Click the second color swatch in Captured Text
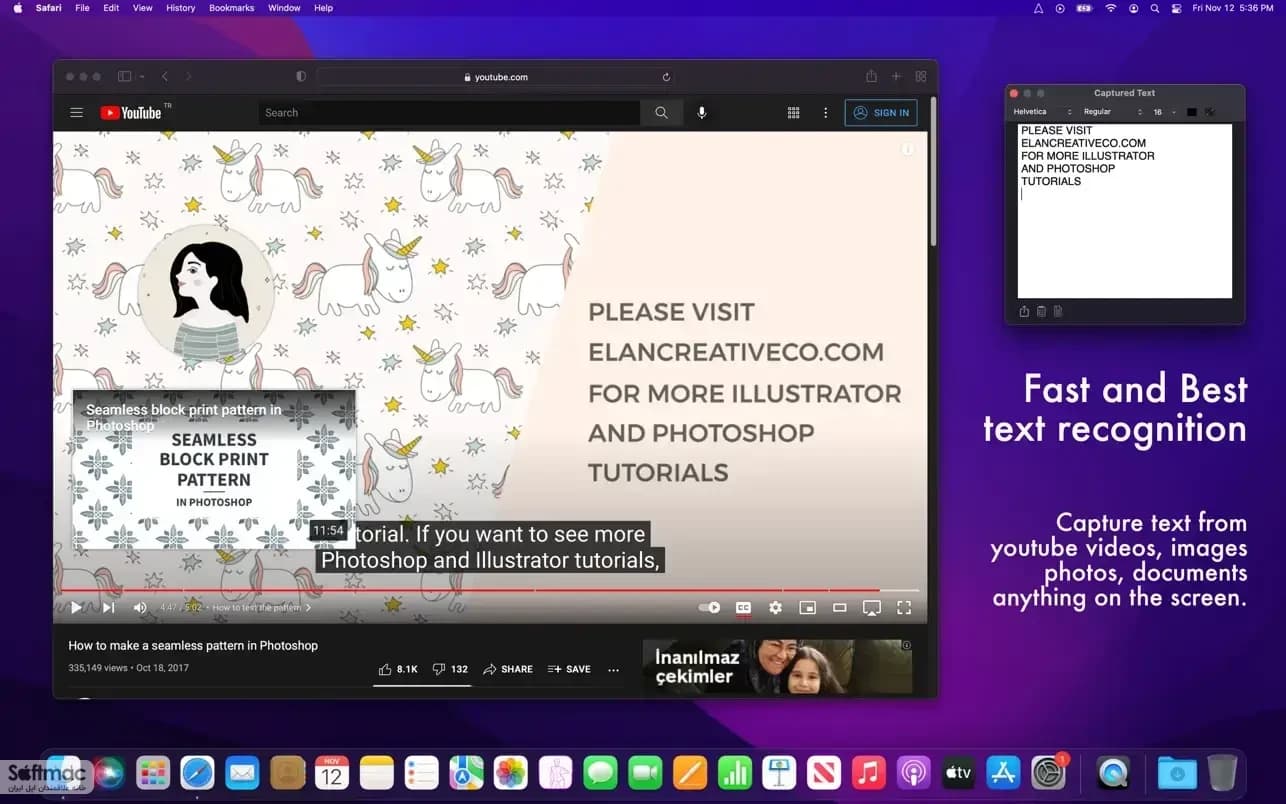The image size is (1286, 804). (1209, 112)
